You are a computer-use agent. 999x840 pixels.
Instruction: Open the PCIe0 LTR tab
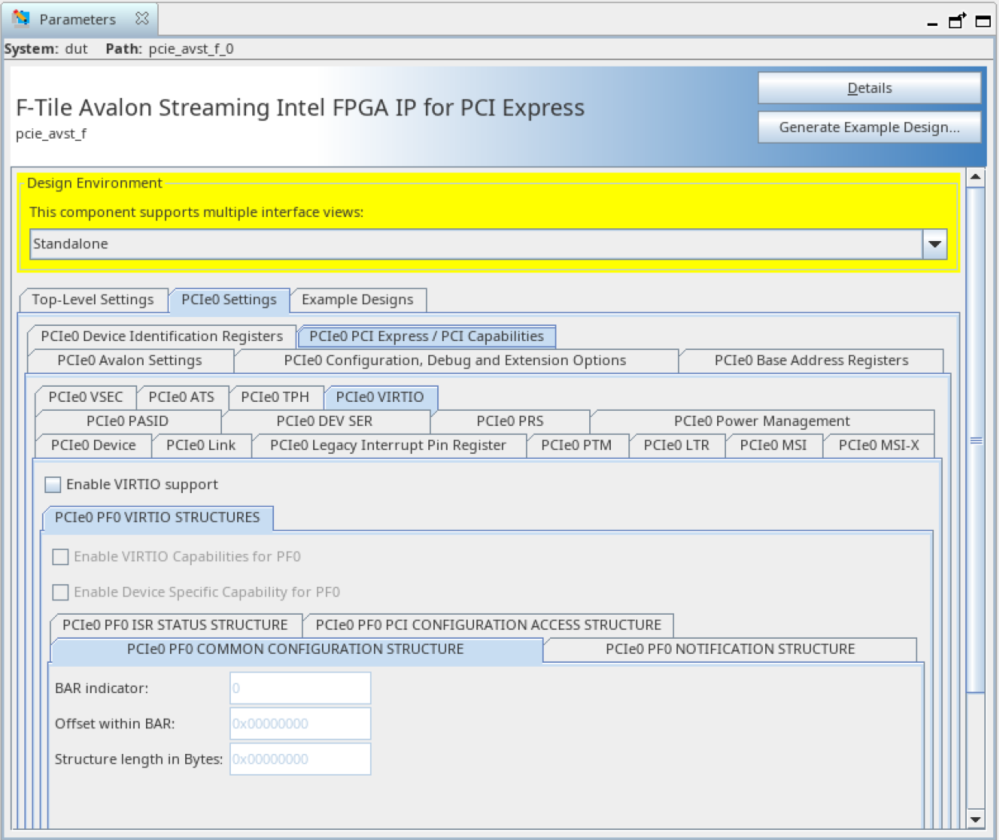click(676, 445)
